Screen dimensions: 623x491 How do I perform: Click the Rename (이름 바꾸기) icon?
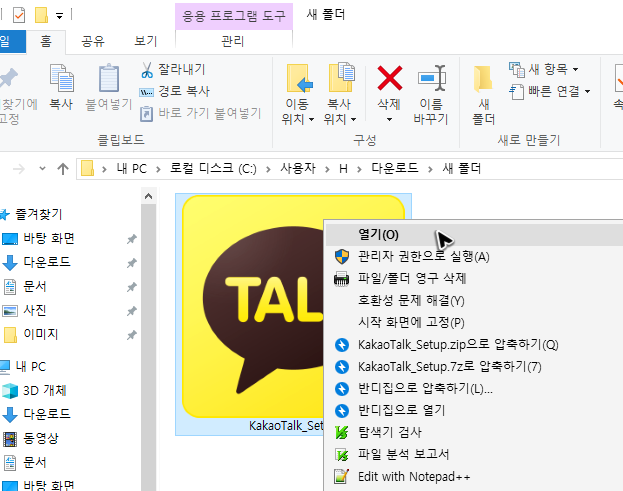(431, 78)
